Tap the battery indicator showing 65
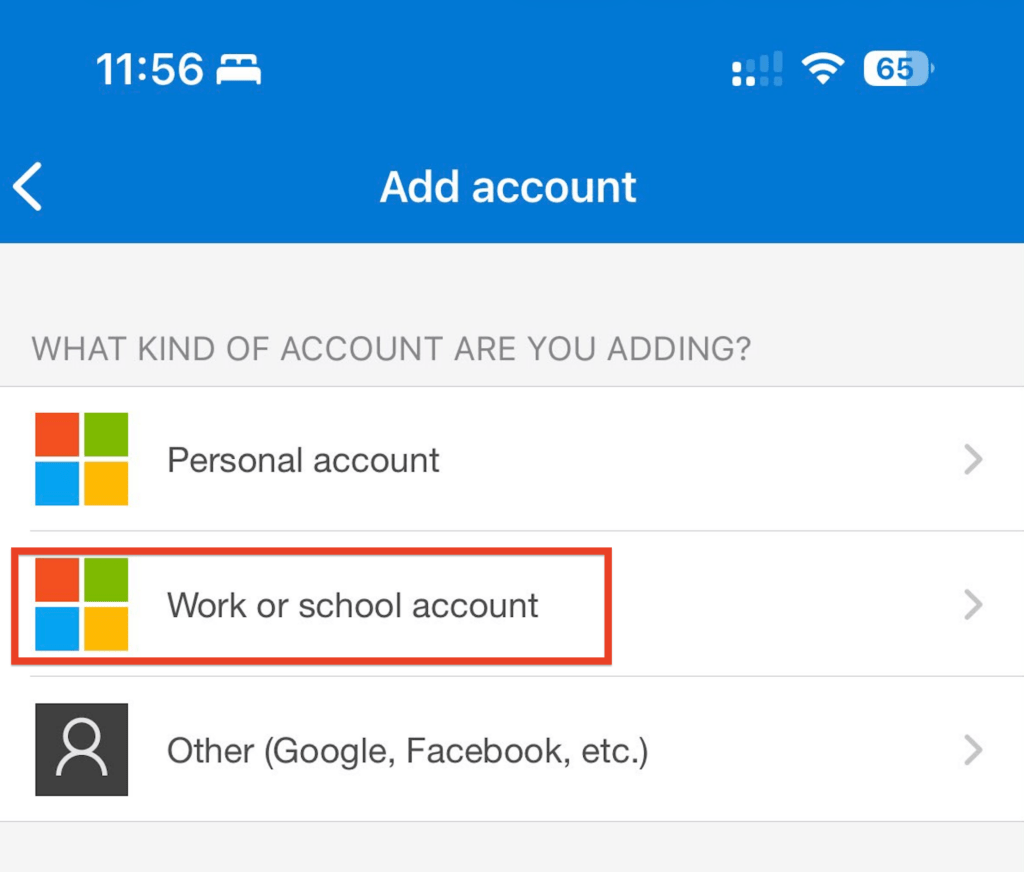1024x872 pixels. pyautogui.click(x=898, y=69)
